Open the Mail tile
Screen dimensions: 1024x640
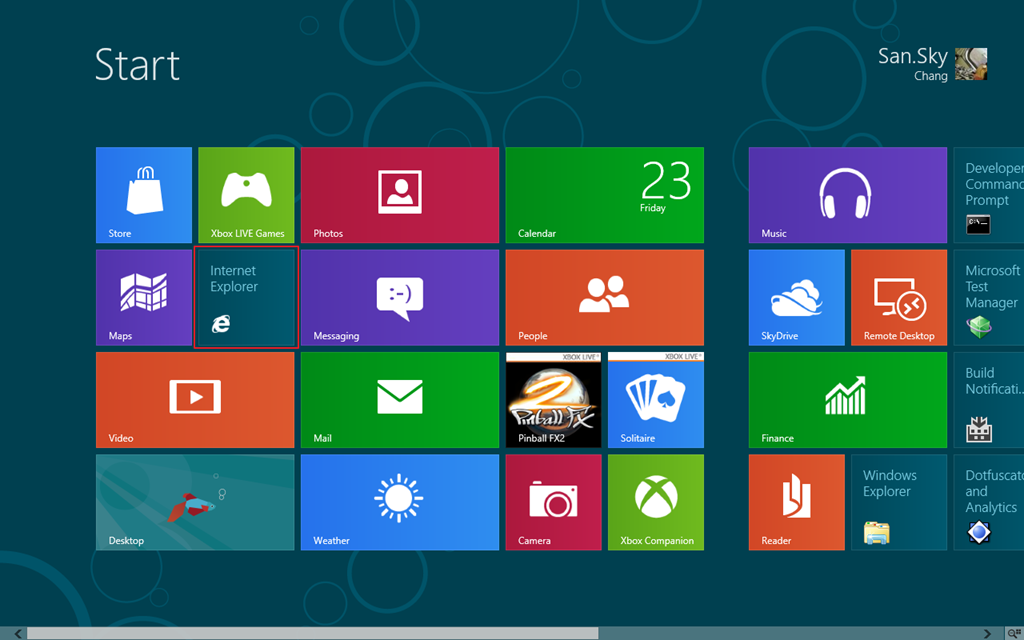[400, 400]
